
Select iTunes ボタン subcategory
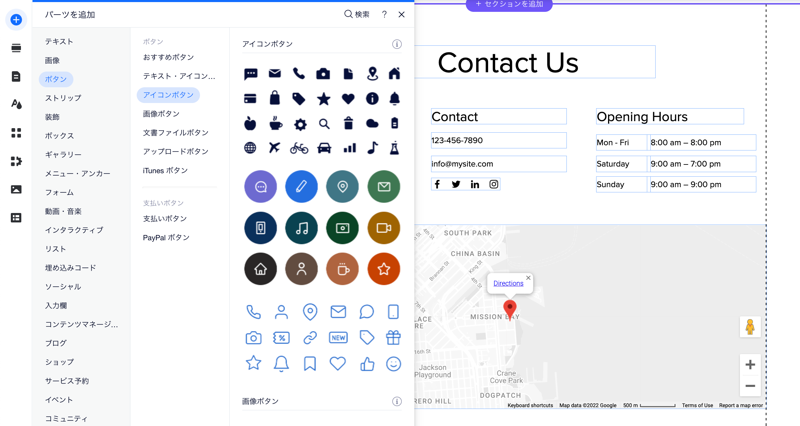point(165,170)
